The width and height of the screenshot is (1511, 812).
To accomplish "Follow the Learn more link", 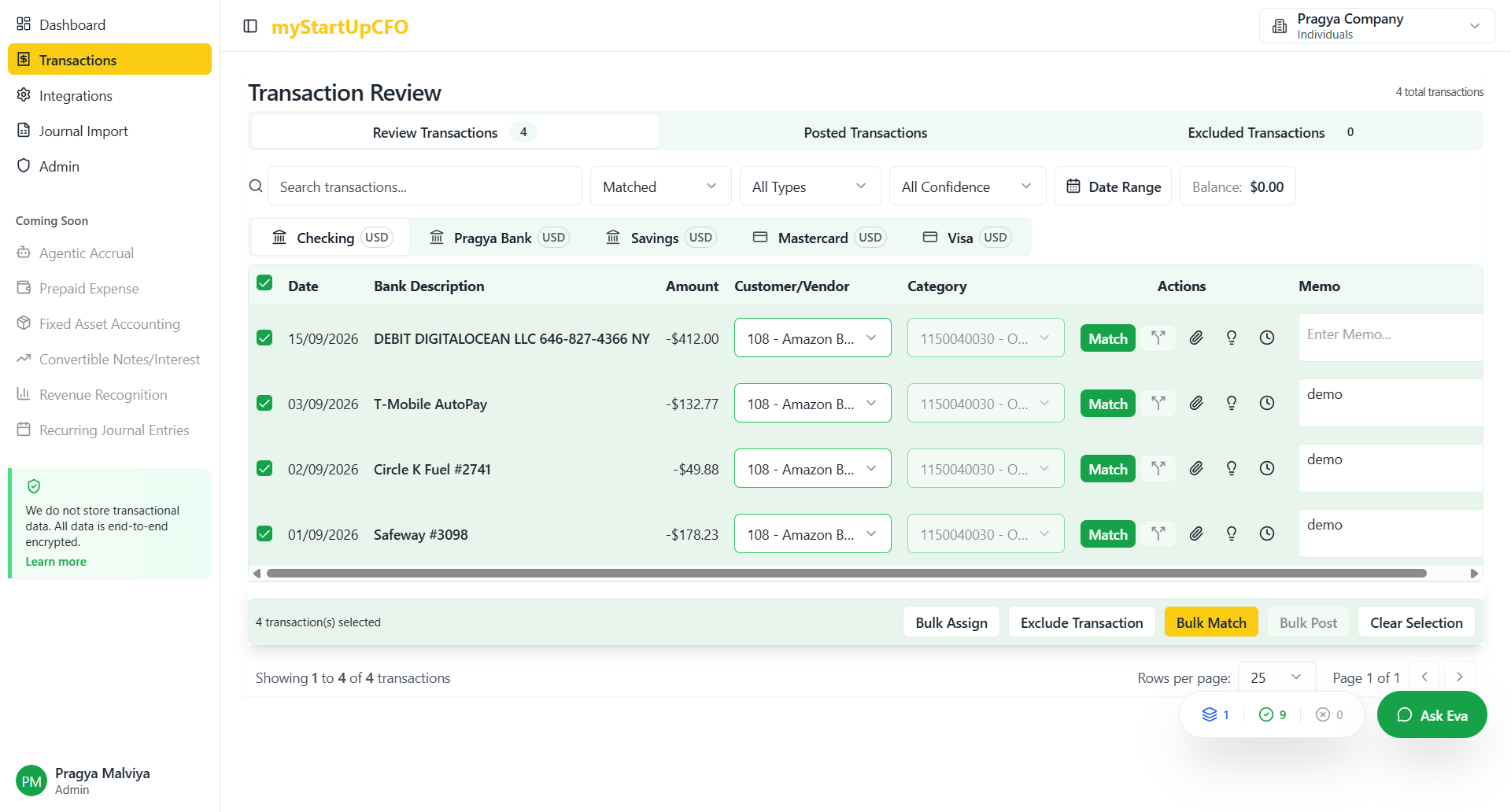I will pos(56,562).
